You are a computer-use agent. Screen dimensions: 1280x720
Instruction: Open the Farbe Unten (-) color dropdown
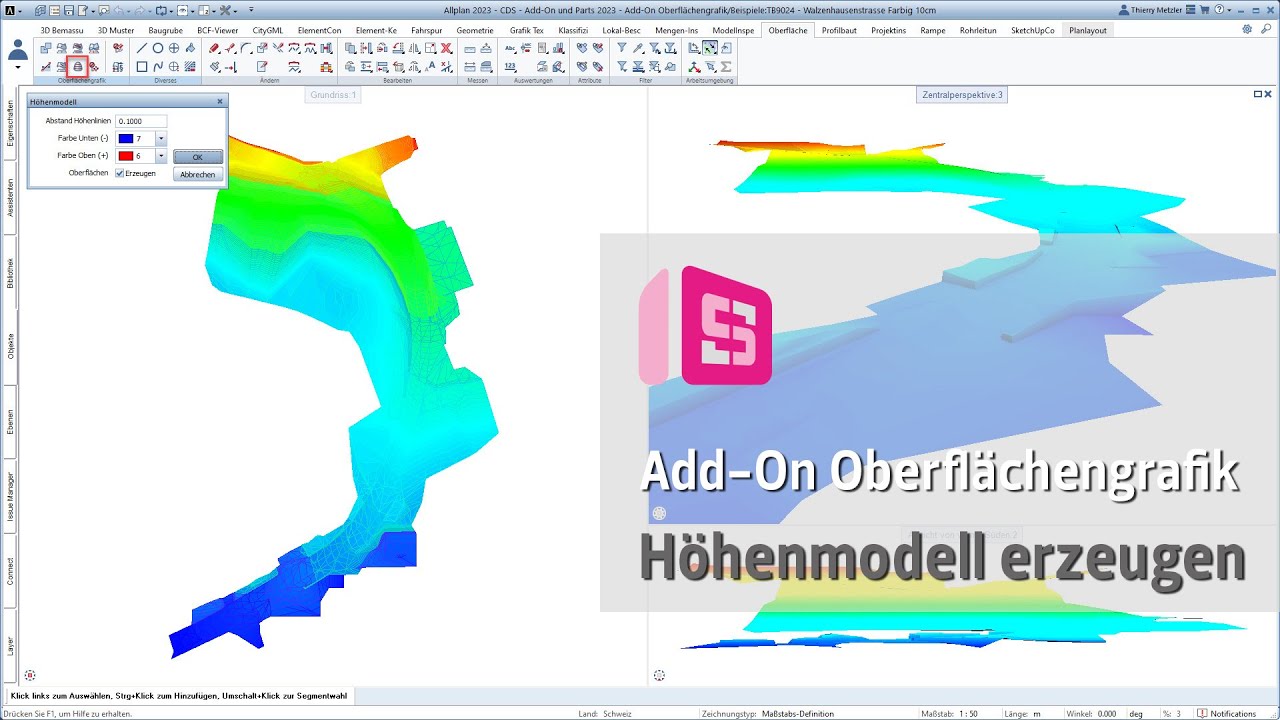click(x=161, y=138)
